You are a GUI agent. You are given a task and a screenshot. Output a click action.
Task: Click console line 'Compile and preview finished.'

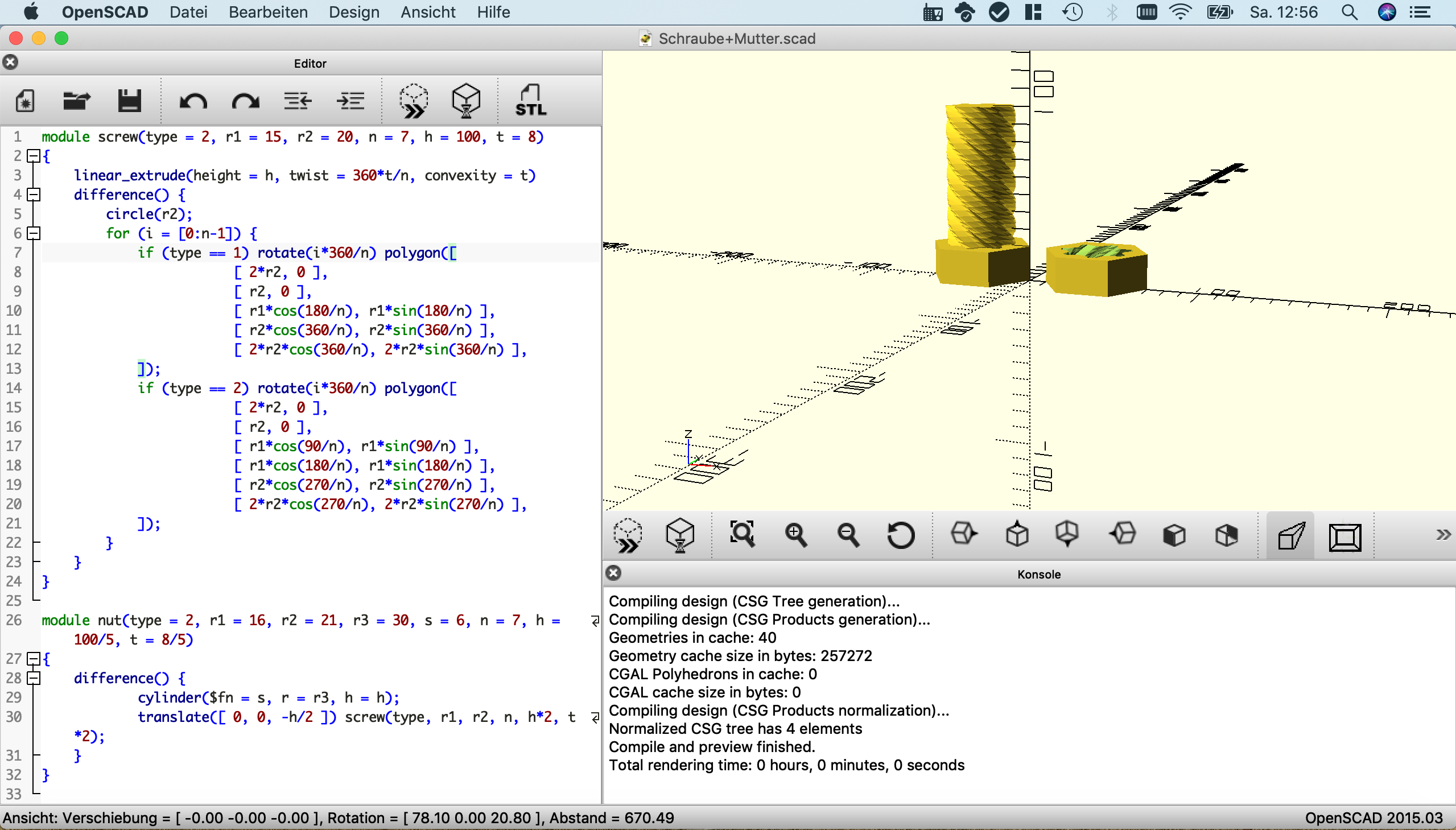pos(711,747)
